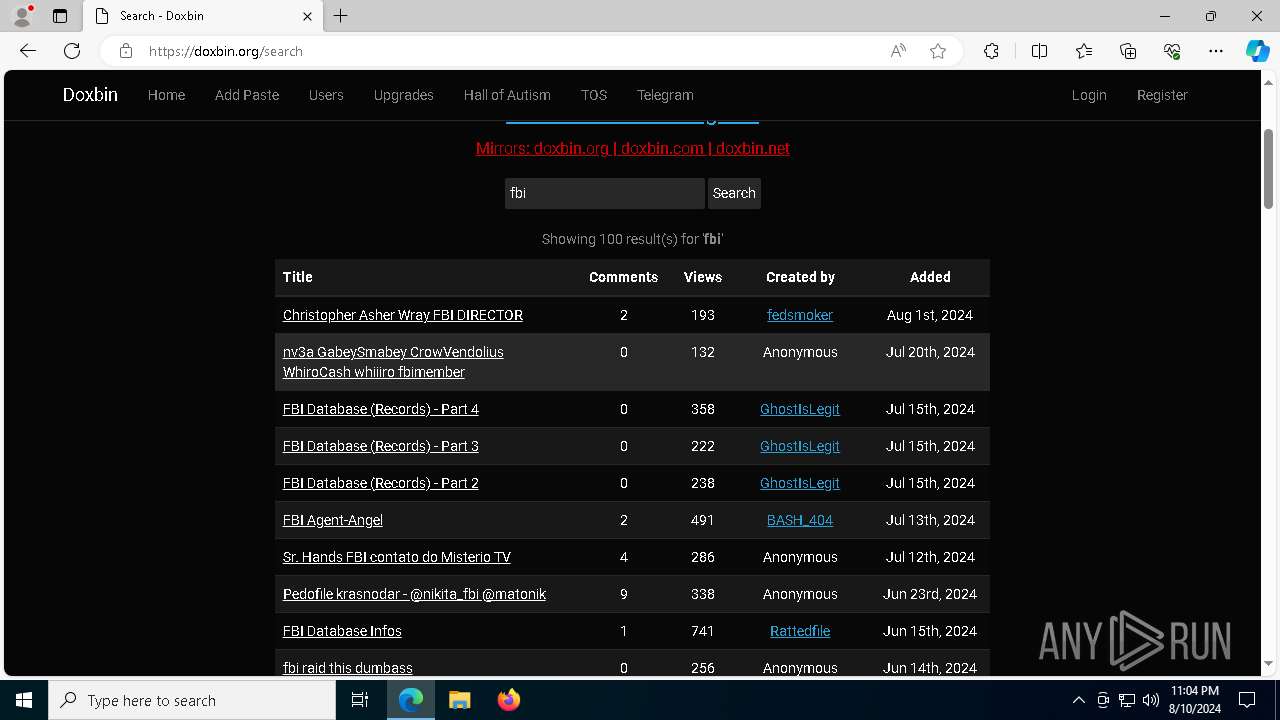This screenshot has height=720, width=1280.
Task: Click the Login link
Action: 1089,95
